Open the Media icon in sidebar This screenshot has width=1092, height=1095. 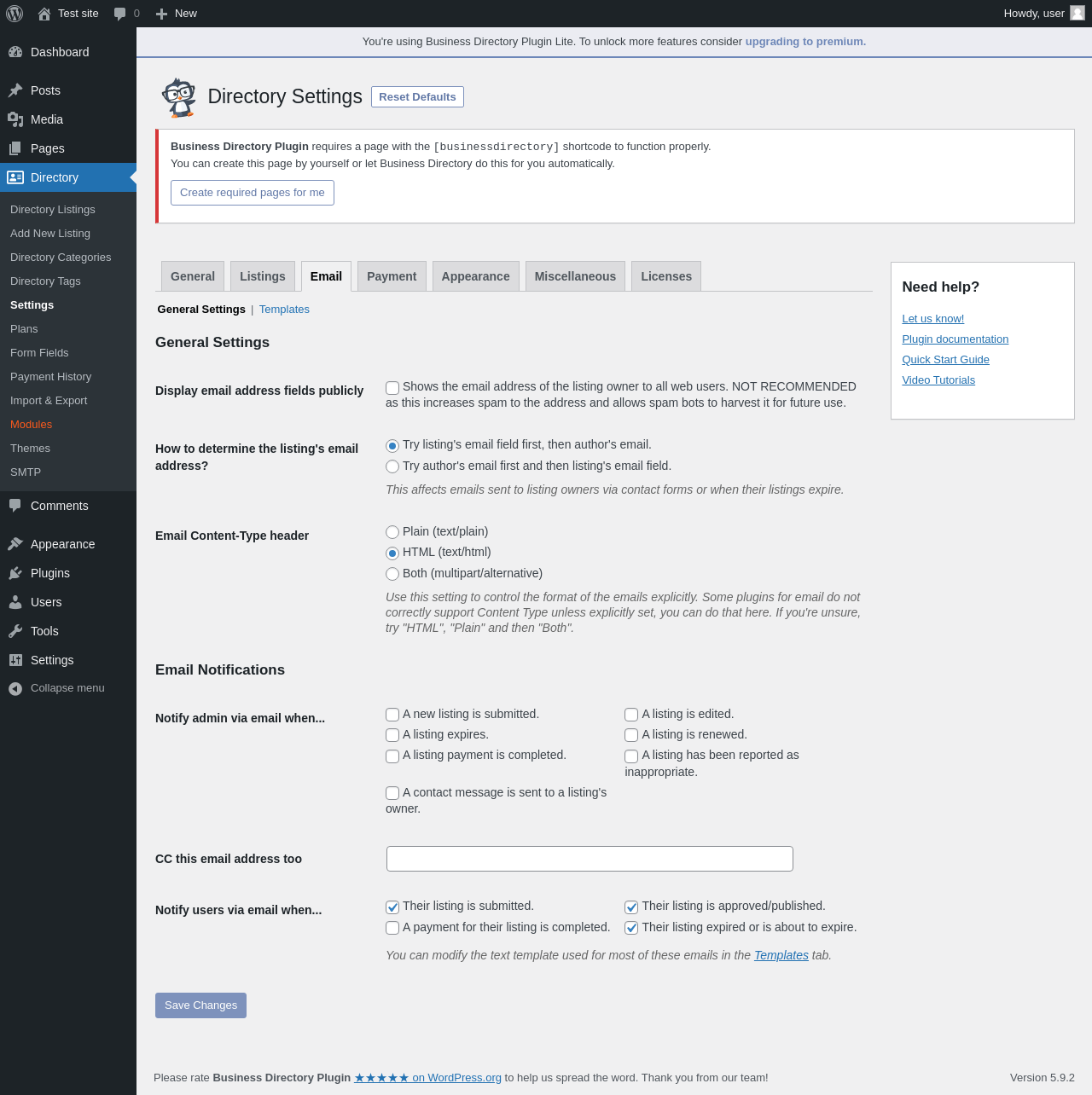15,119
